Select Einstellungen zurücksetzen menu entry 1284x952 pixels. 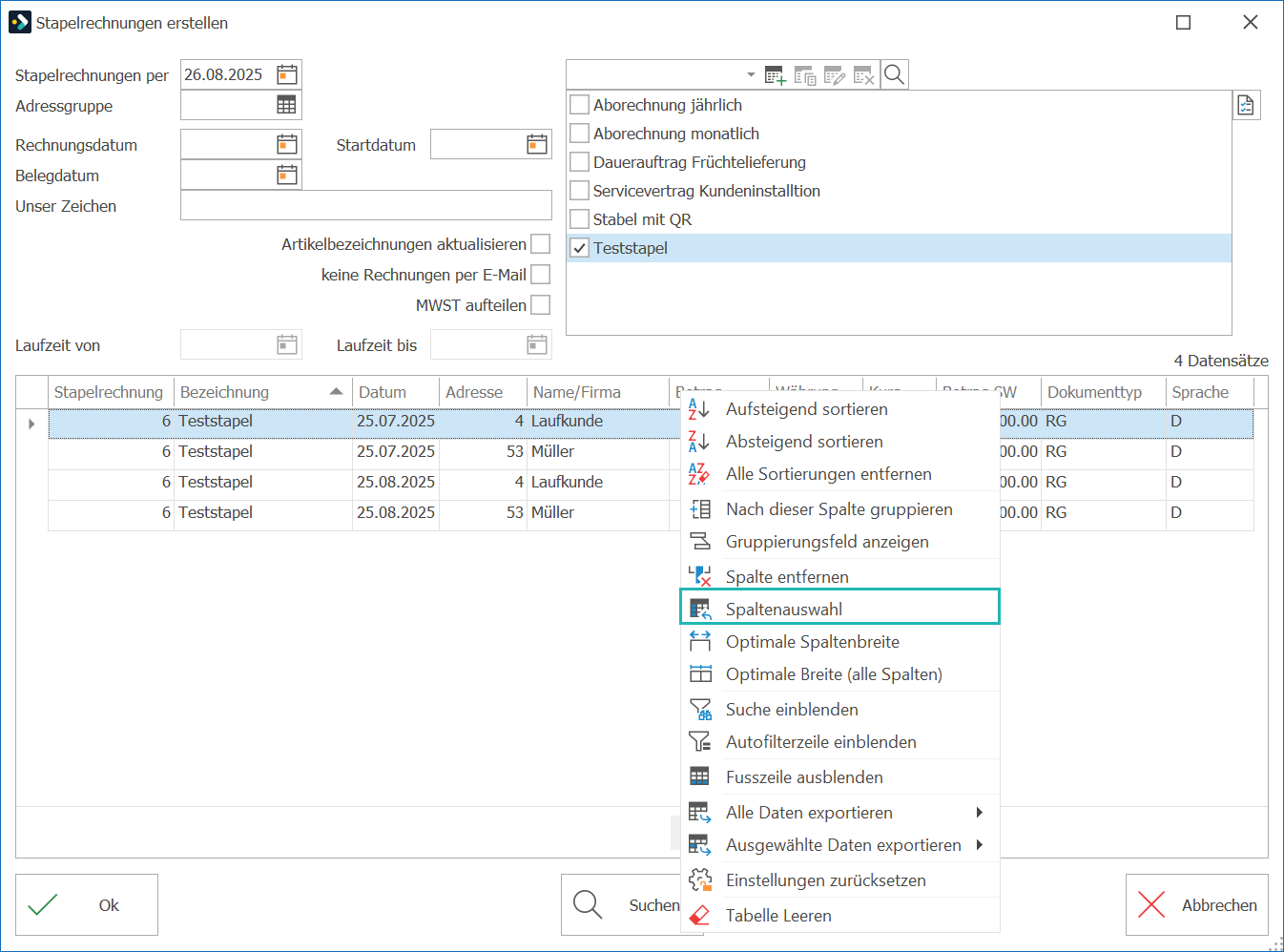pyautogui.click(x=839, y=880)
